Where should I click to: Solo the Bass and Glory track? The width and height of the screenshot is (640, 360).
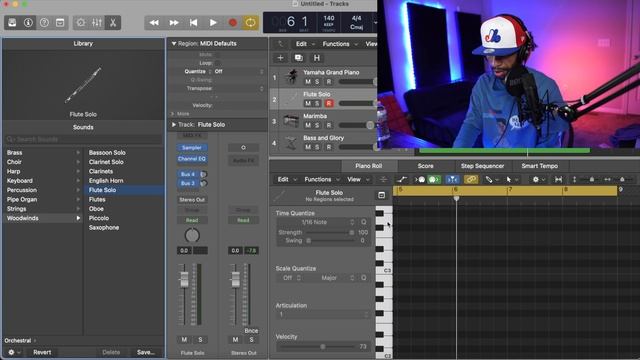tap(317, 147)
